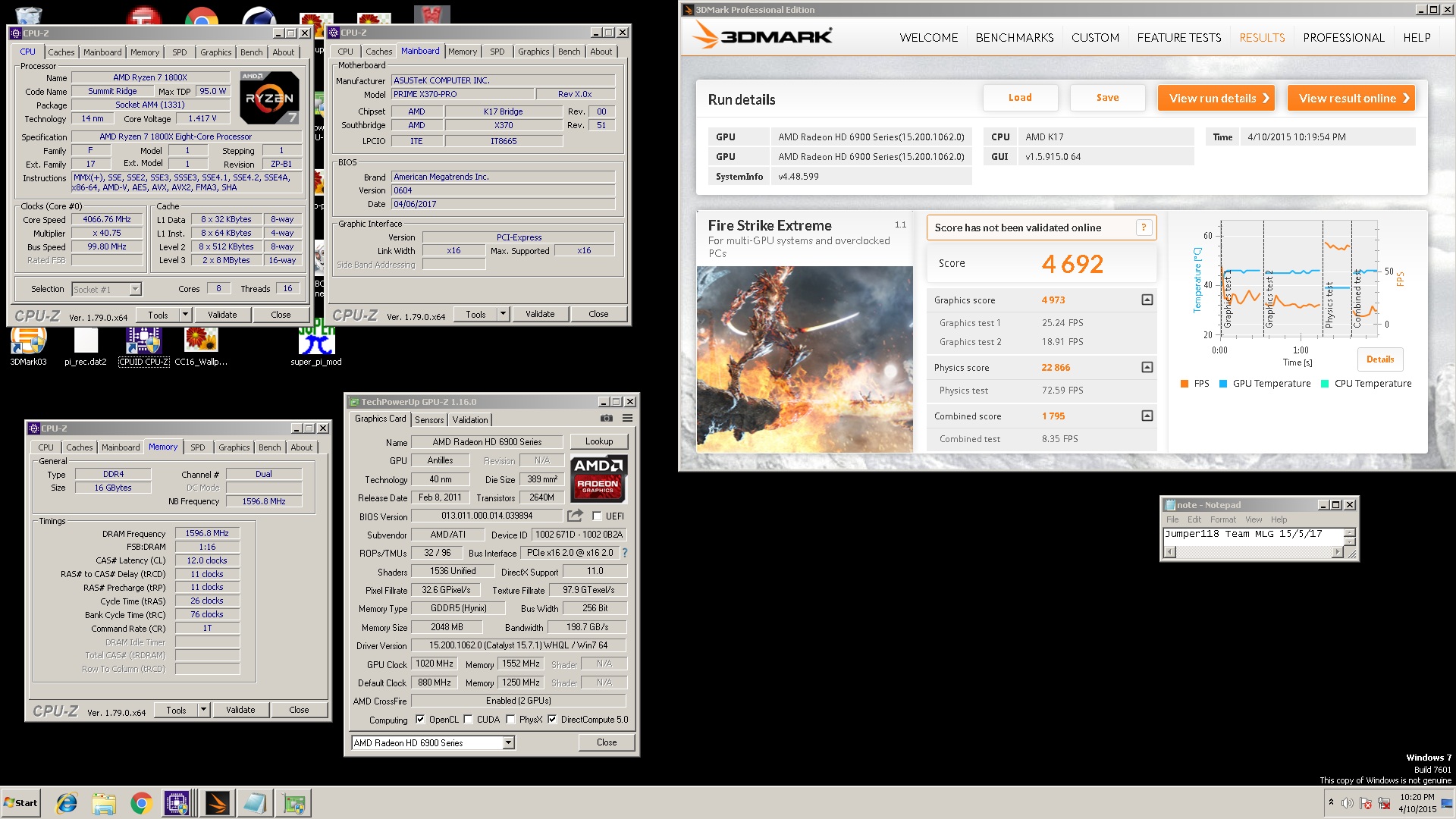Click the Start button
1456x819 pixels.
coord(21,803)
